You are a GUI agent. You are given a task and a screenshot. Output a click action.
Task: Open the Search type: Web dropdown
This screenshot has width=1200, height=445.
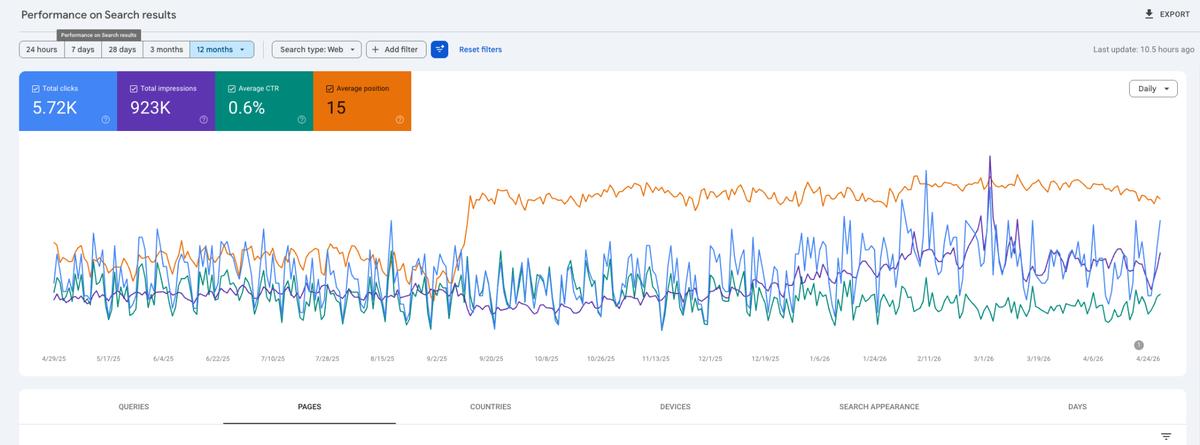pyautogui.click(x=317, y=49)
